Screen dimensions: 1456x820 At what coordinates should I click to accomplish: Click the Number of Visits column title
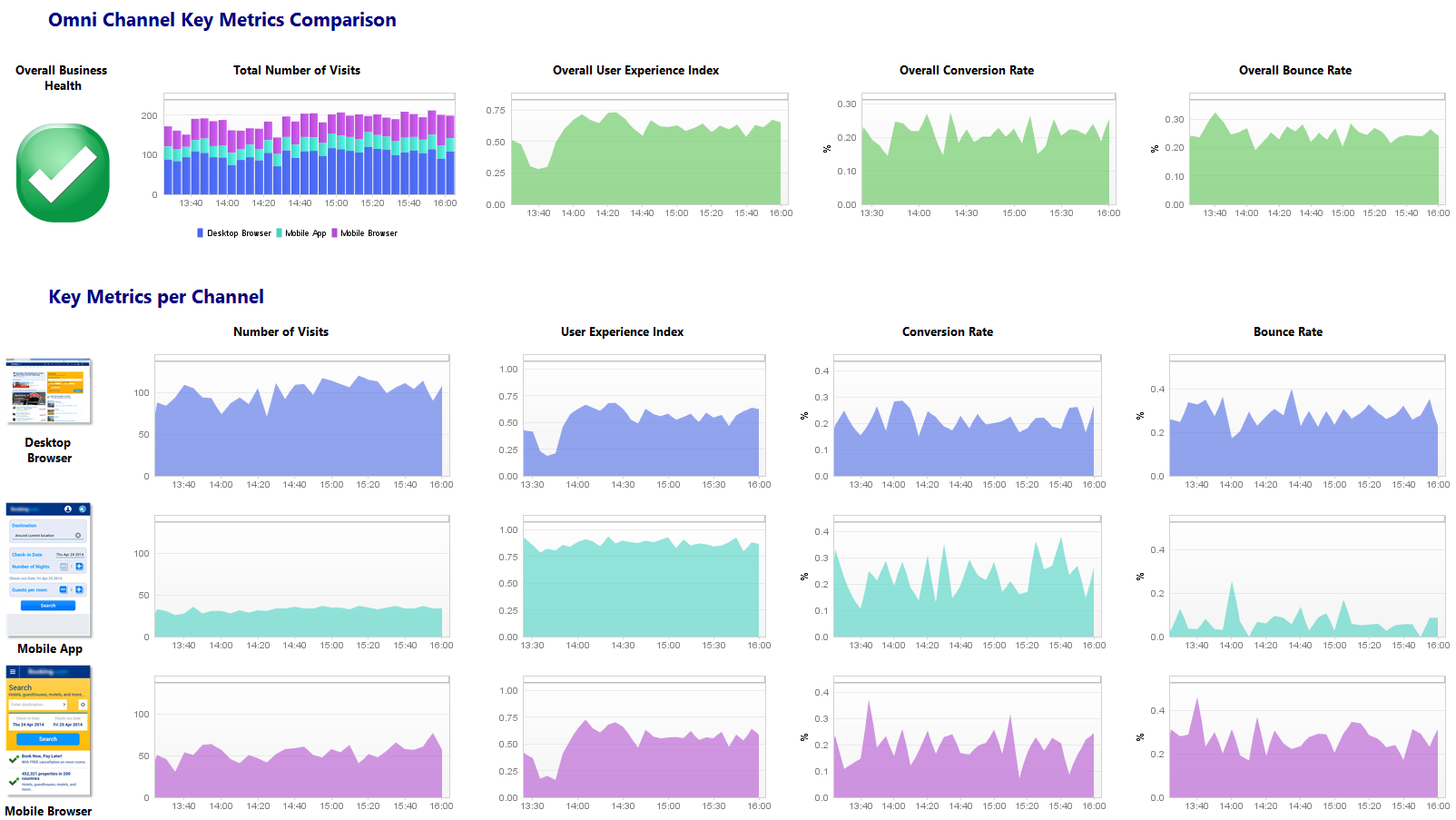click(281, 331)
